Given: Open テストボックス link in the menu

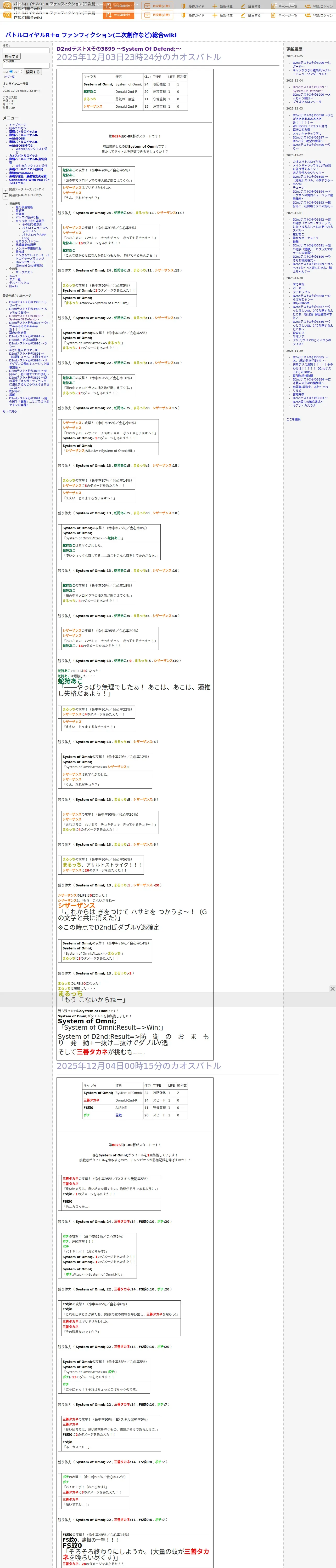Looking at the screenshot, I should (x=19, y=283).
